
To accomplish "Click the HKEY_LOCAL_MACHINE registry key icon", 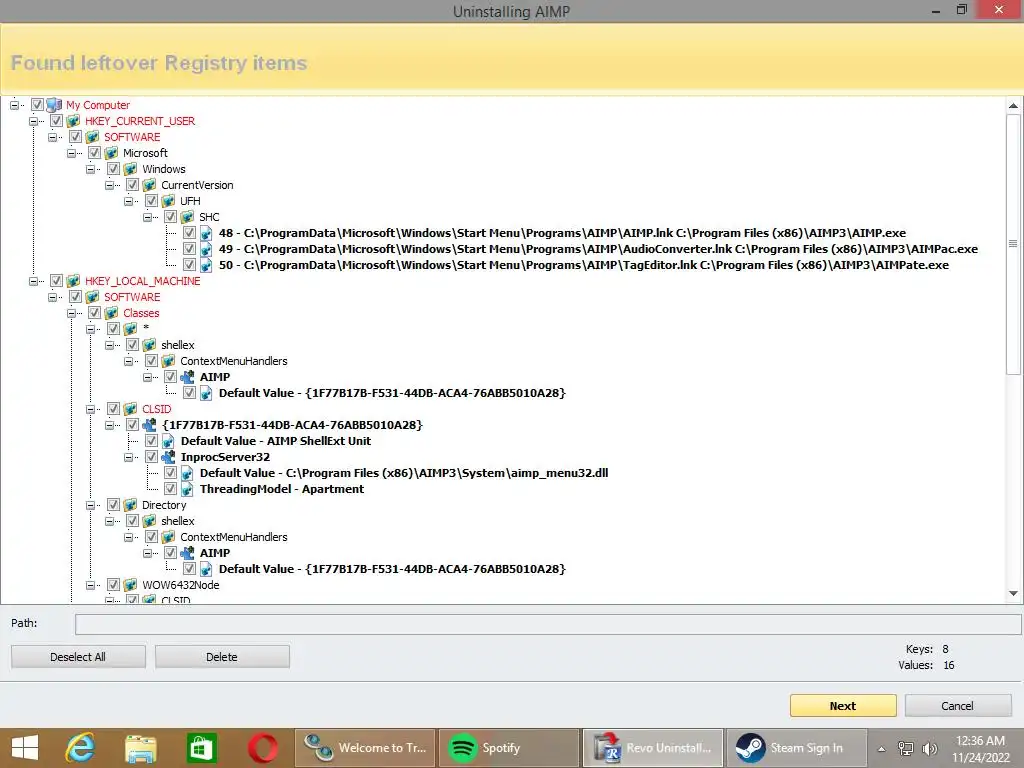I will [73, 281].
